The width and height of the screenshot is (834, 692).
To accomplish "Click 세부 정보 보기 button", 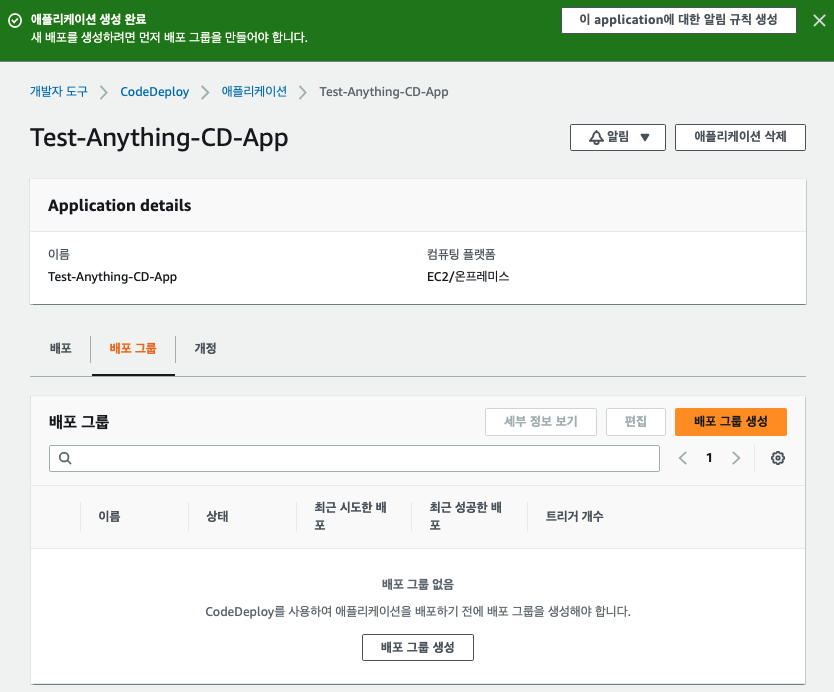I will coord(540,422).
